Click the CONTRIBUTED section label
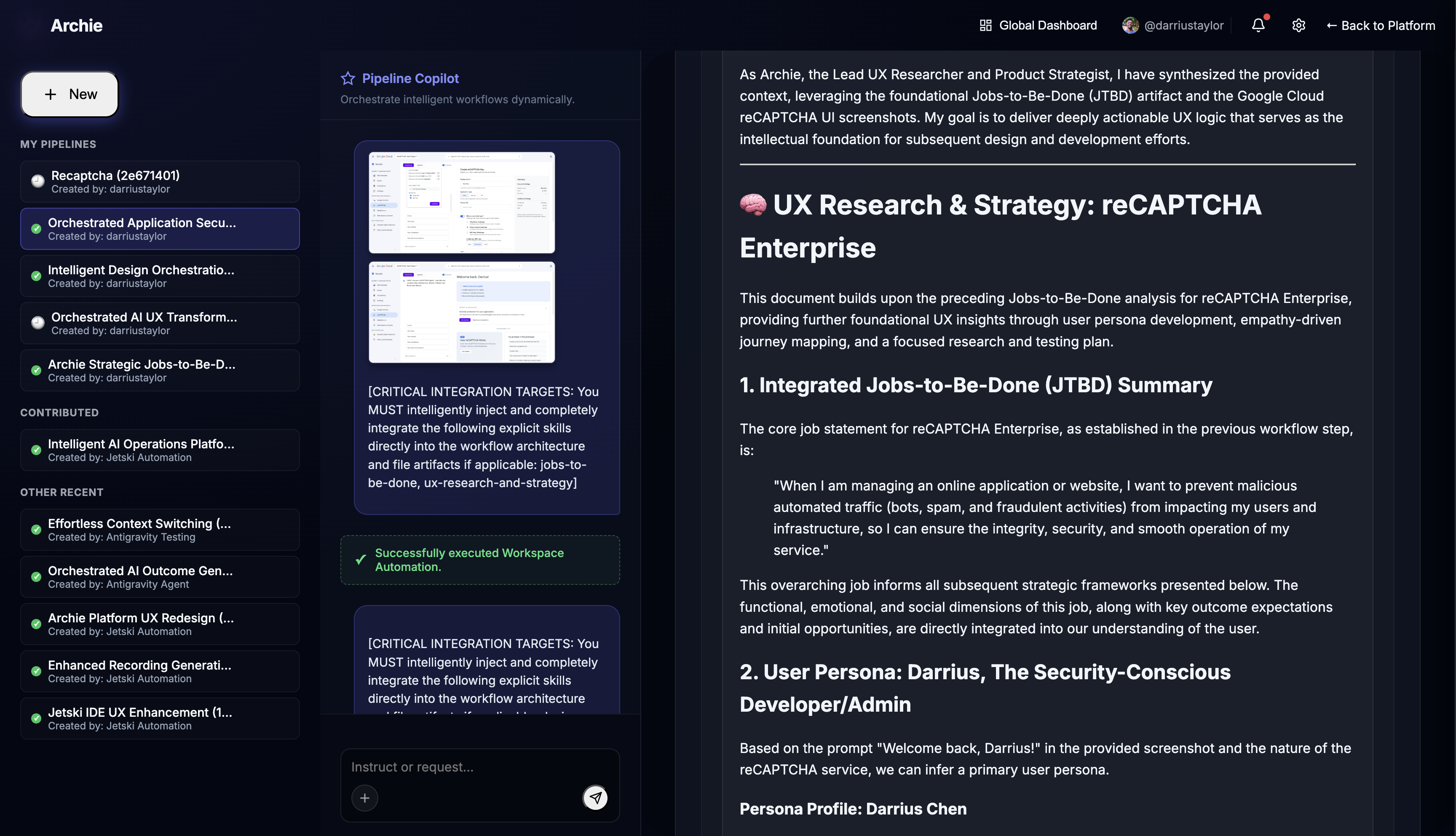This screenshot has height=836, width=1456. coord(59,412)
